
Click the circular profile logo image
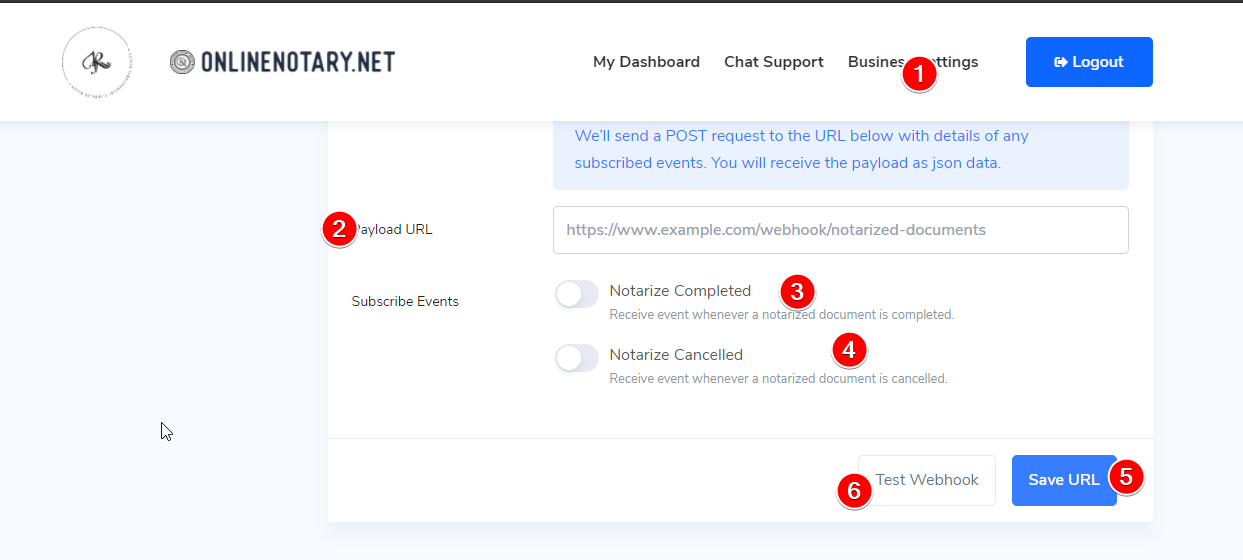[96, 62]
